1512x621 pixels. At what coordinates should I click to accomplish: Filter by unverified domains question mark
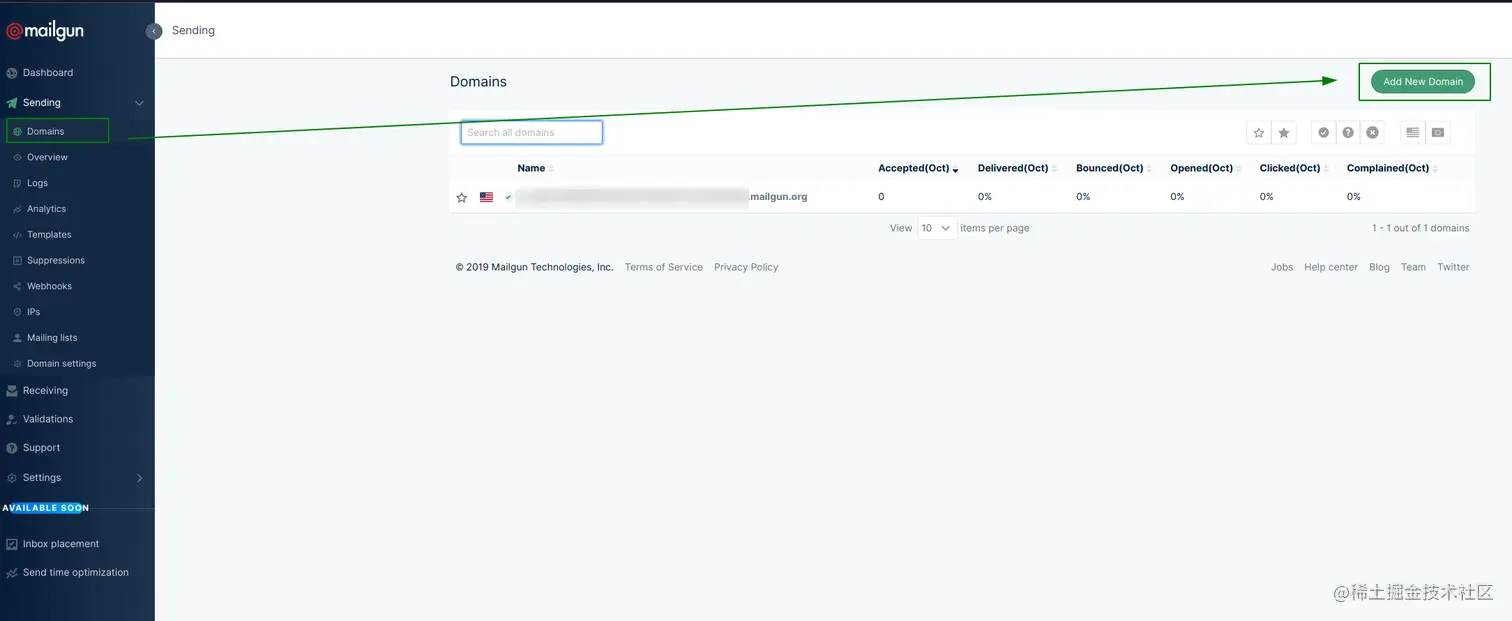pos(1348,133)
